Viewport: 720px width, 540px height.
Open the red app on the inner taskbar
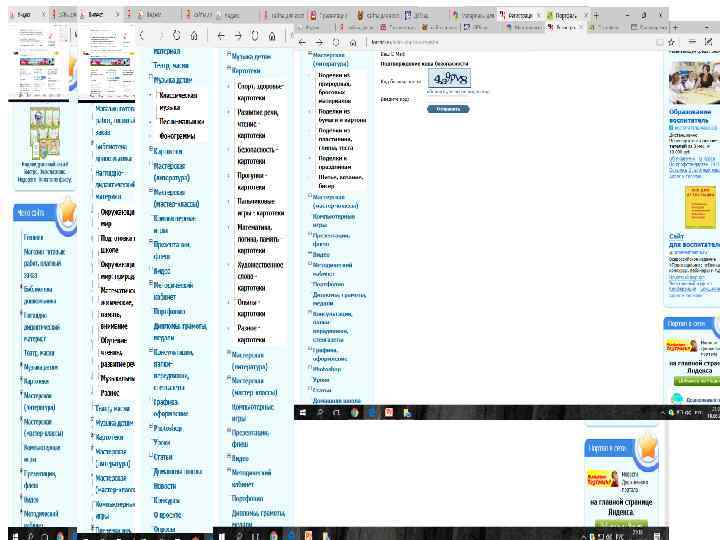(x=389, y=413)
